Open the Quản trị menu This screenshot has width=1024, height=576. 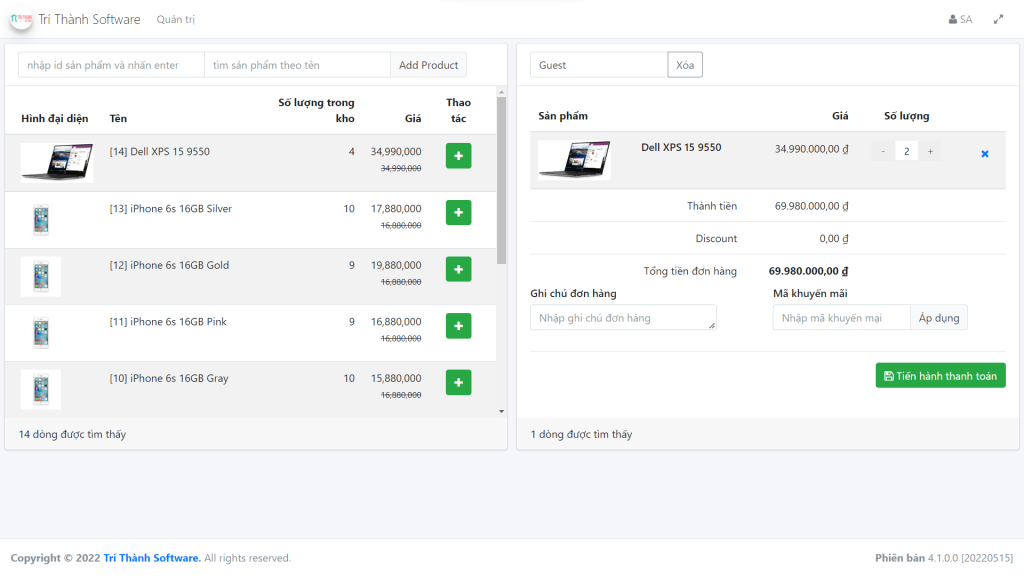176,20
